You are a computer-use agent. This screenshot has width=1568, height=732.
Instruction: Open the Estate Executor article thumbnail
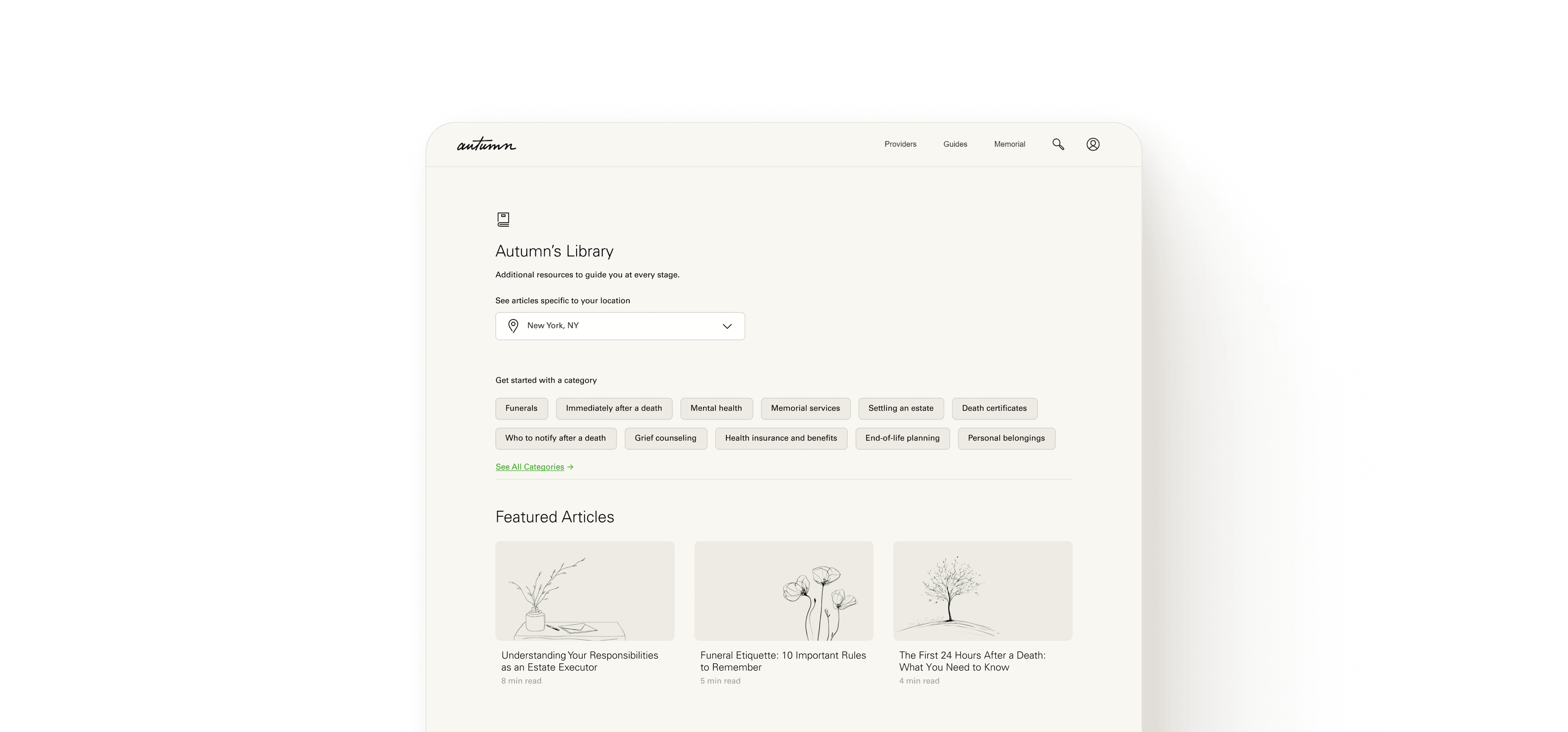tap(585, 591)
